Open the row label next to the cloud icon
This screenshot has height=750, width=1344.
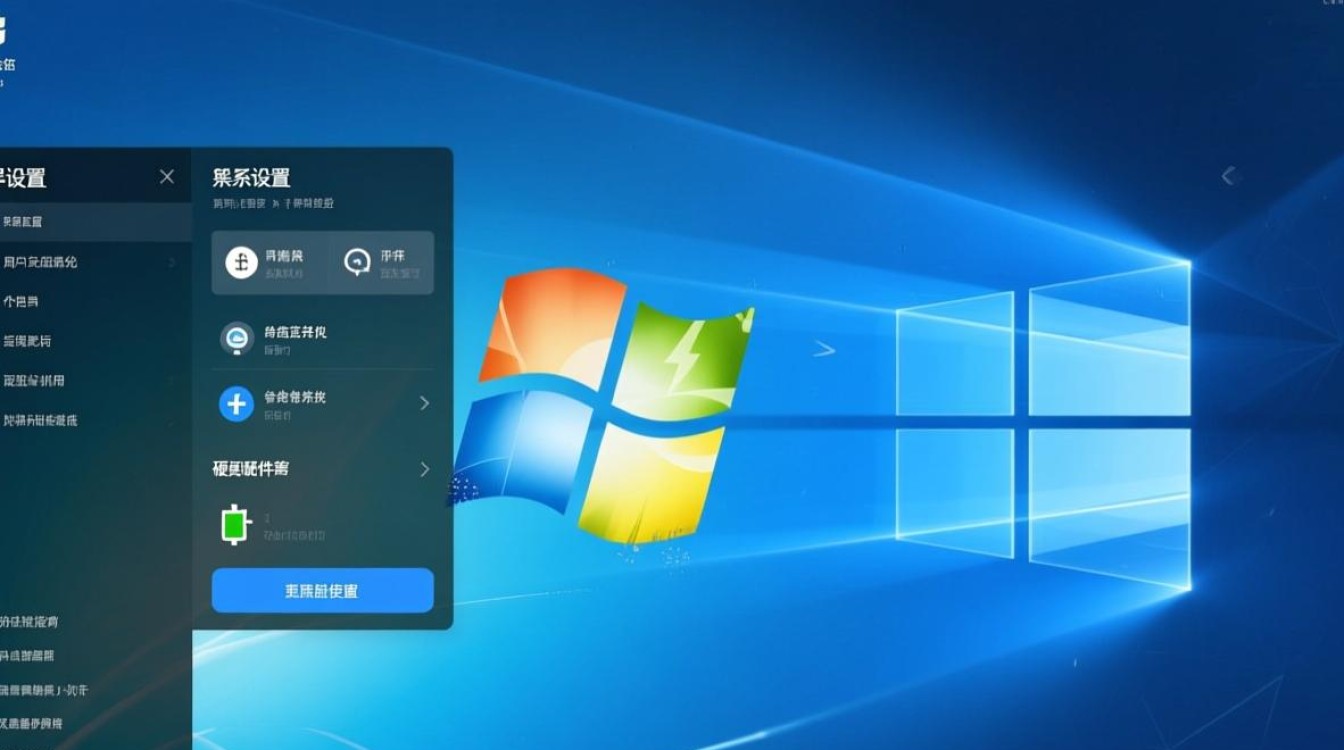(295, 332)
